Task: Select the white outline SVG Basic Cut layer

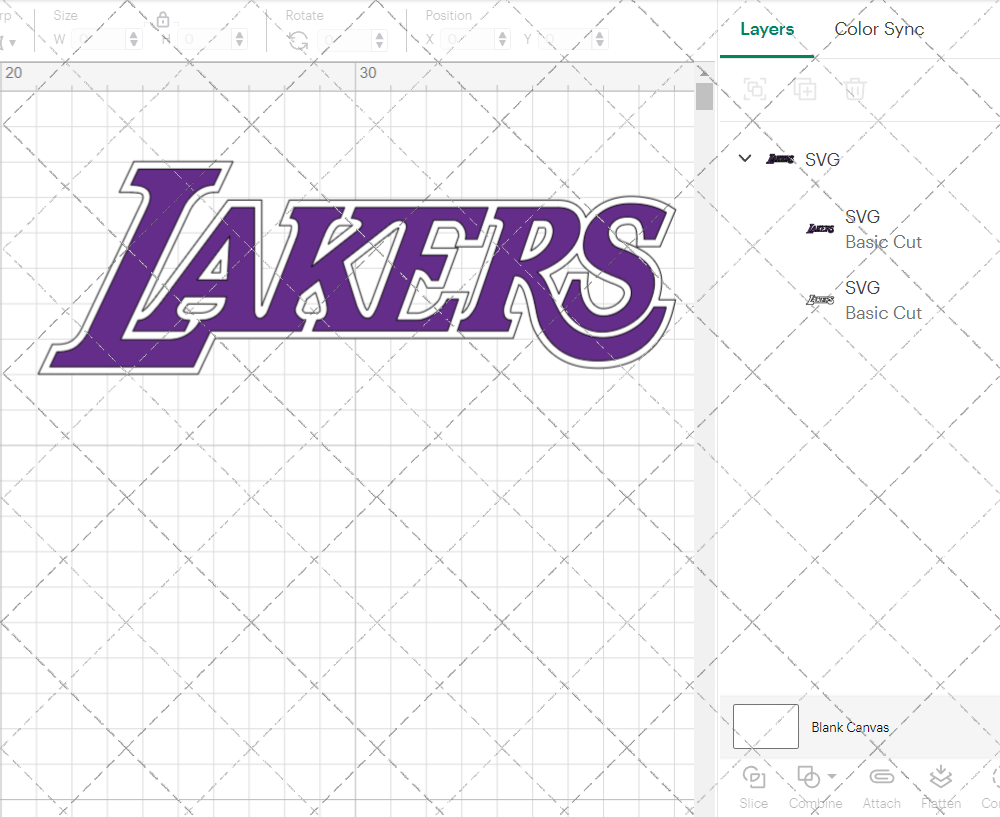Action: click(x=860, y=300)
